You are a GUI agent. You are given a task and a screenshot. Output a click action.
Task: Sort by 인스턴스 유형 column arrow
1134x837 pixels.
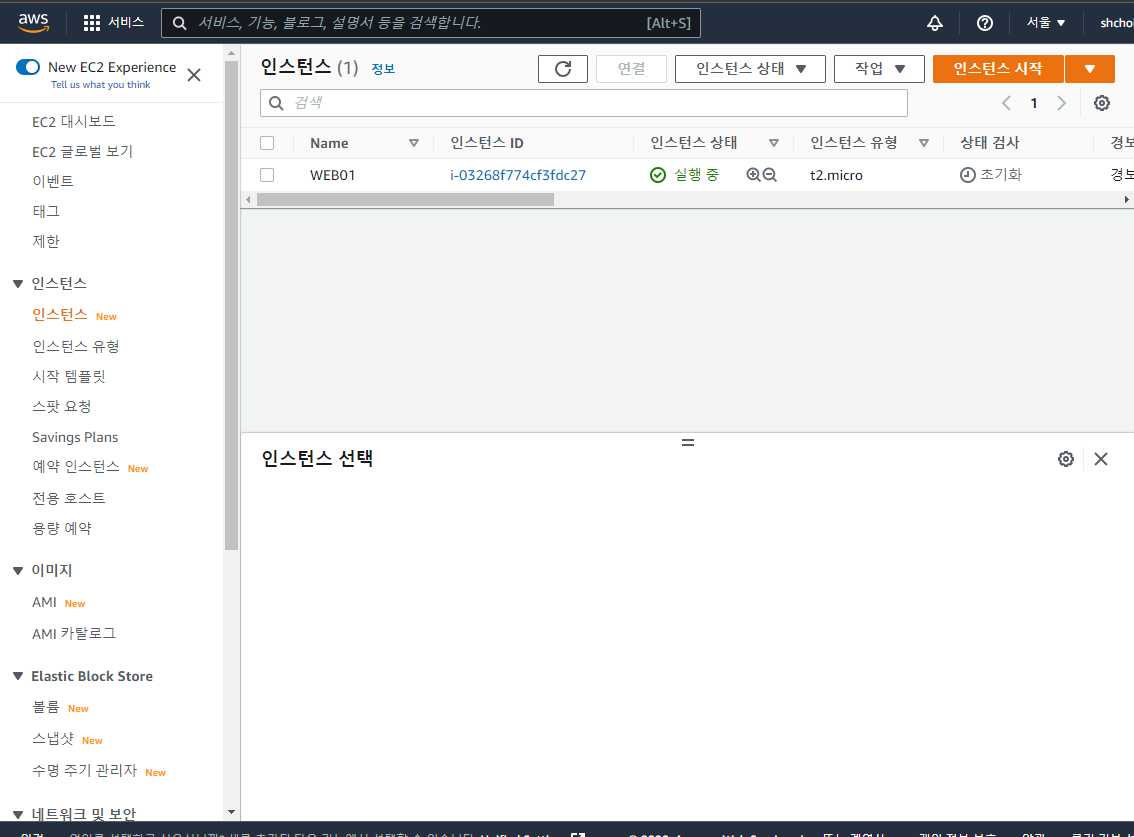924,143
